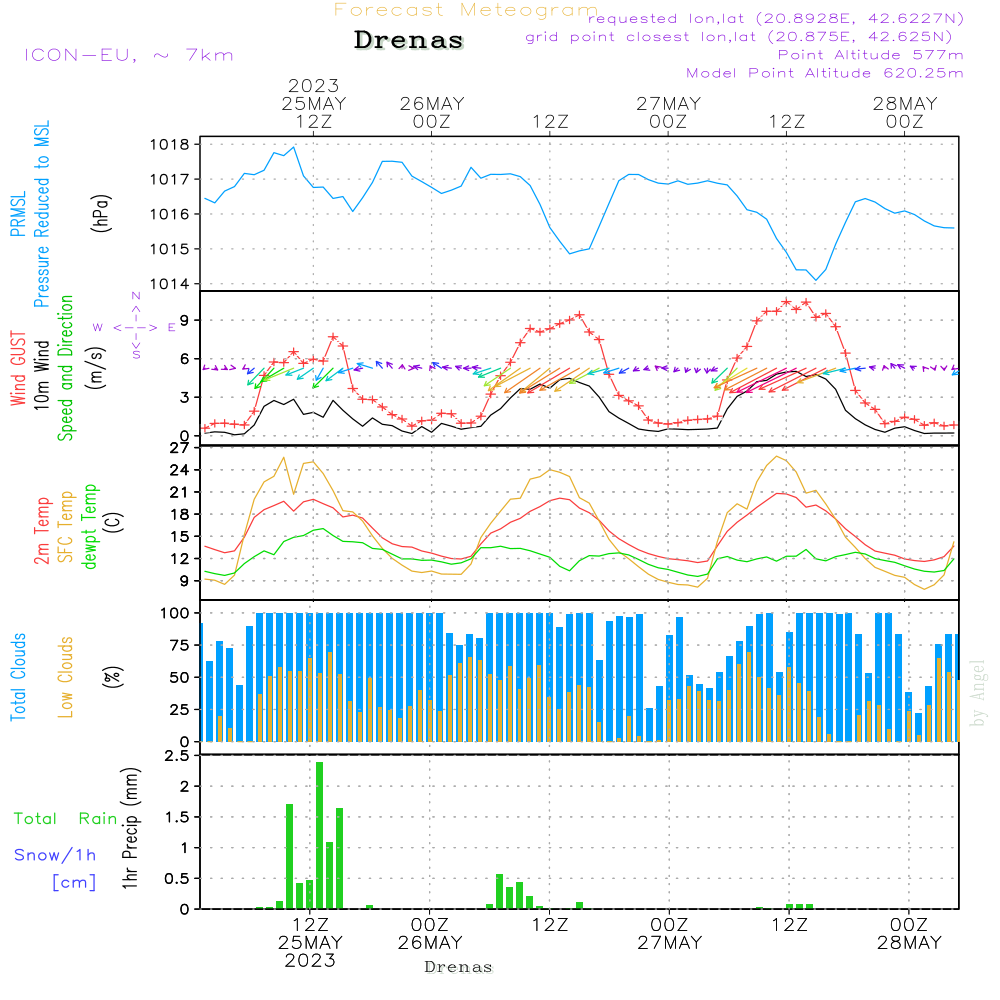Viewport: 1000px width, 1000px height.
Task: Click the tallest green rain bar
Action: (x=320, y=835)
